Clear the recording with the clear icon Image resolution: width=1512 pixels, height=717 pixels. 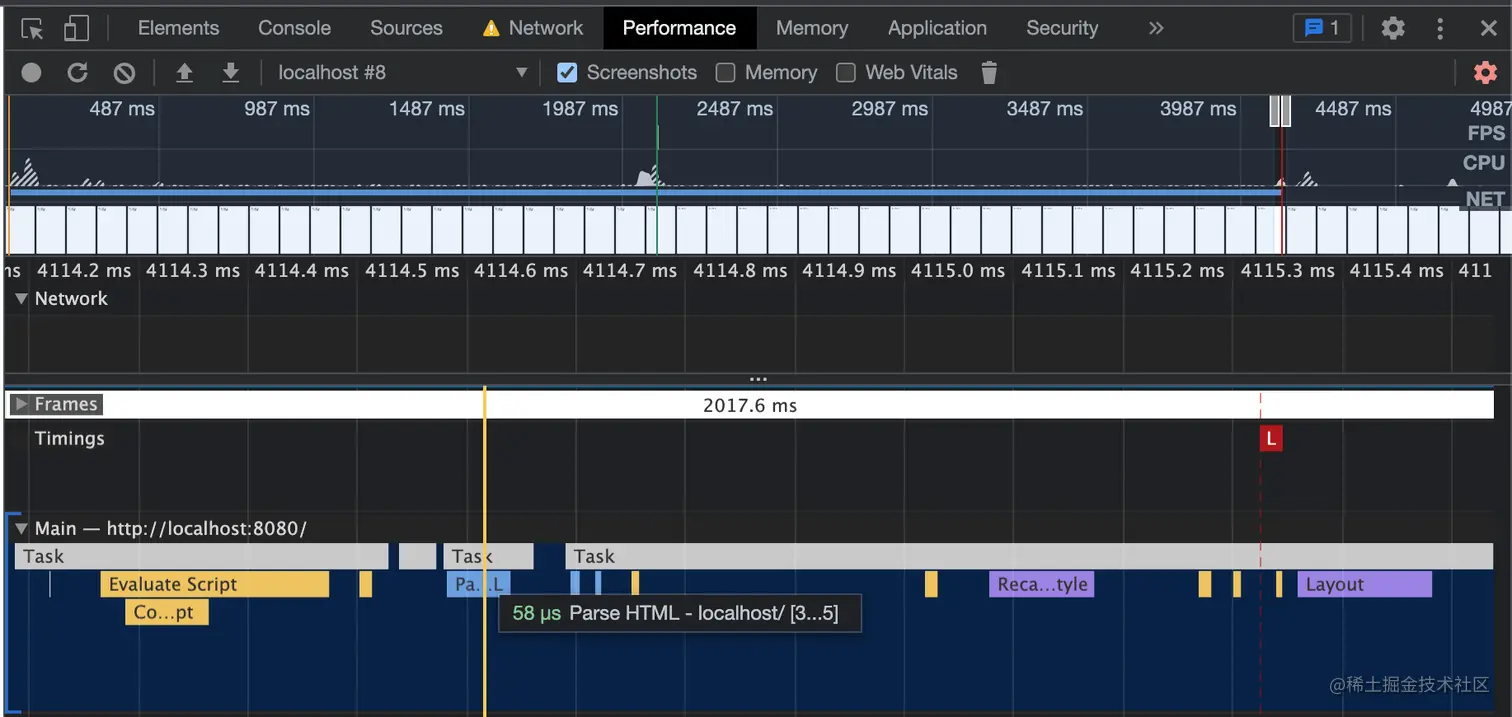pyautogui.click(x=124, y=73)
